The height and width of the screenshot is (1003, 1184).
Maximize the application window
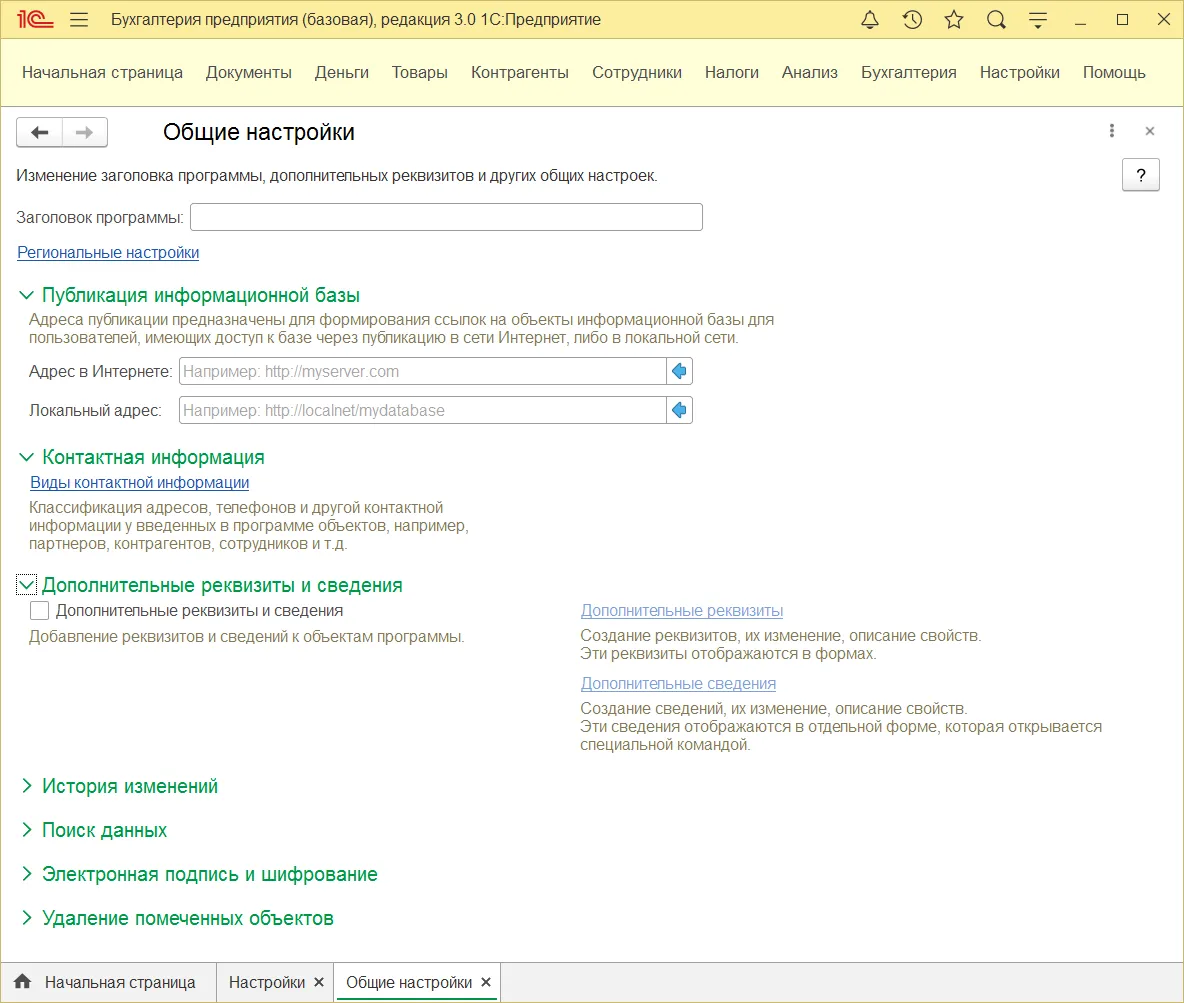pos(1122,20)
